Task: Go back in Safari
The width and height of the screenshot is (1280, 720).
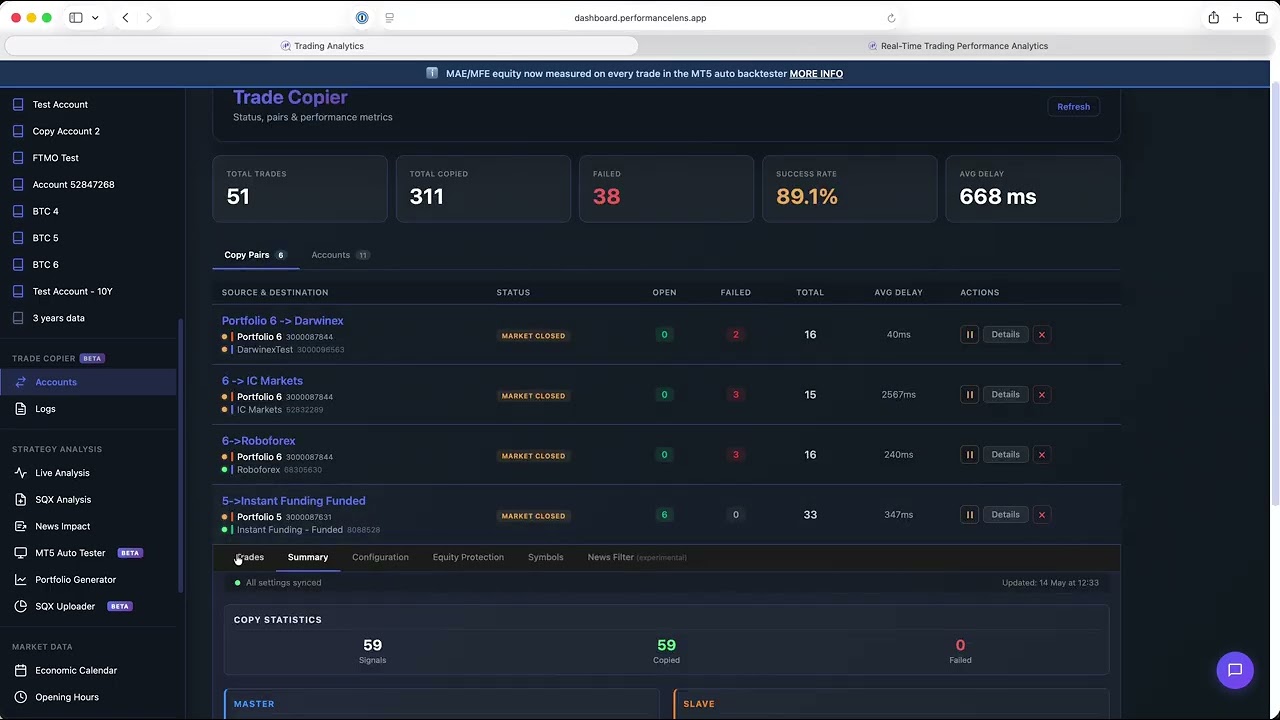Action: tap(125, 18)
